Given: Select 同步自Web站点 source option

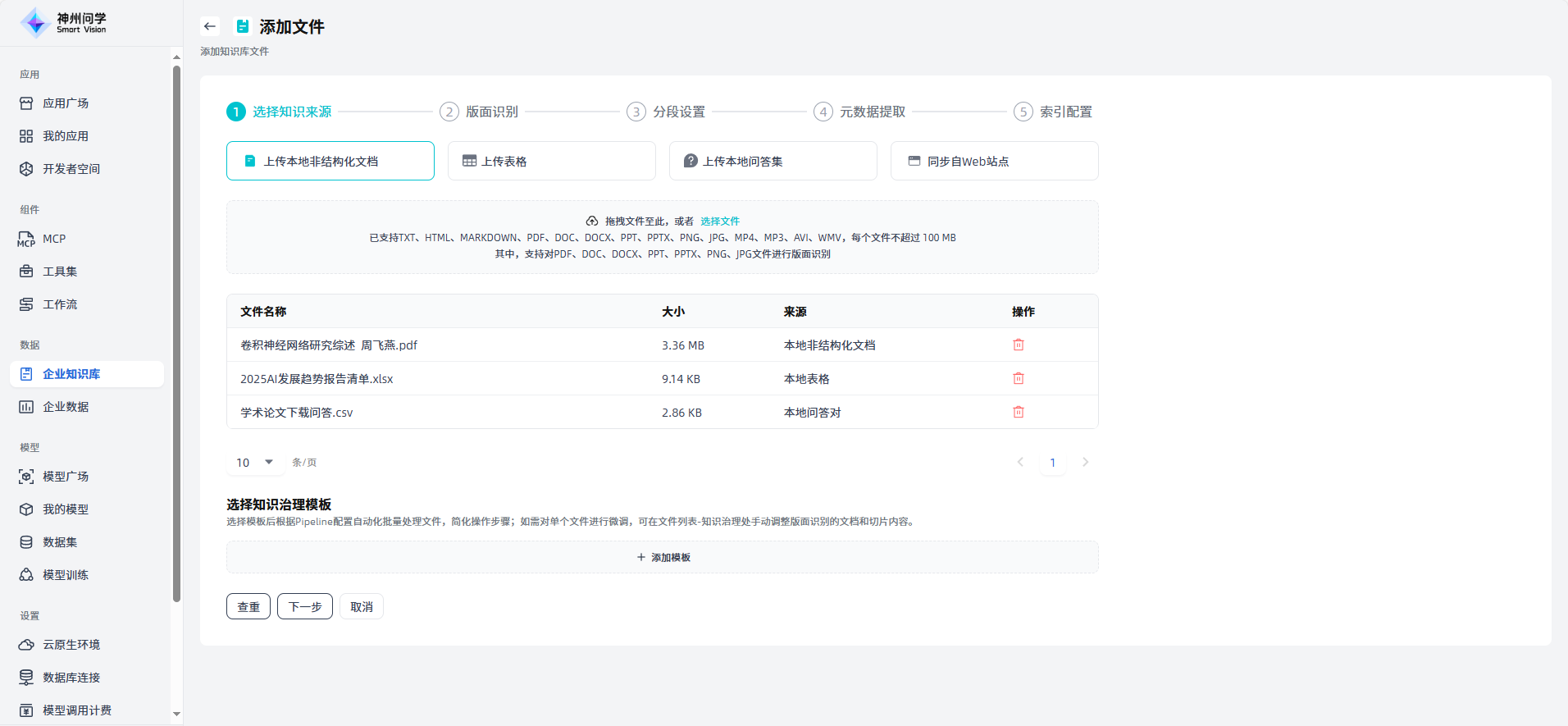Looking at the screenshot, I should (x=994, y=161).
